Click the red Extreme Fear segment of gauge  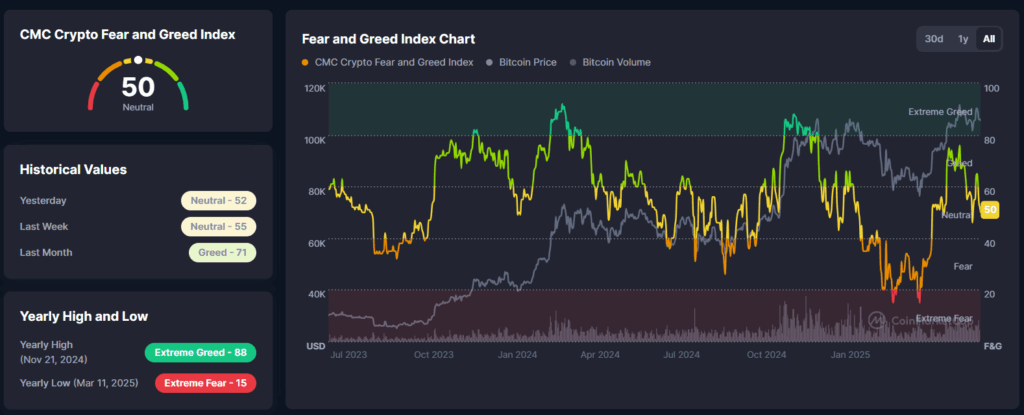point(93,97)
